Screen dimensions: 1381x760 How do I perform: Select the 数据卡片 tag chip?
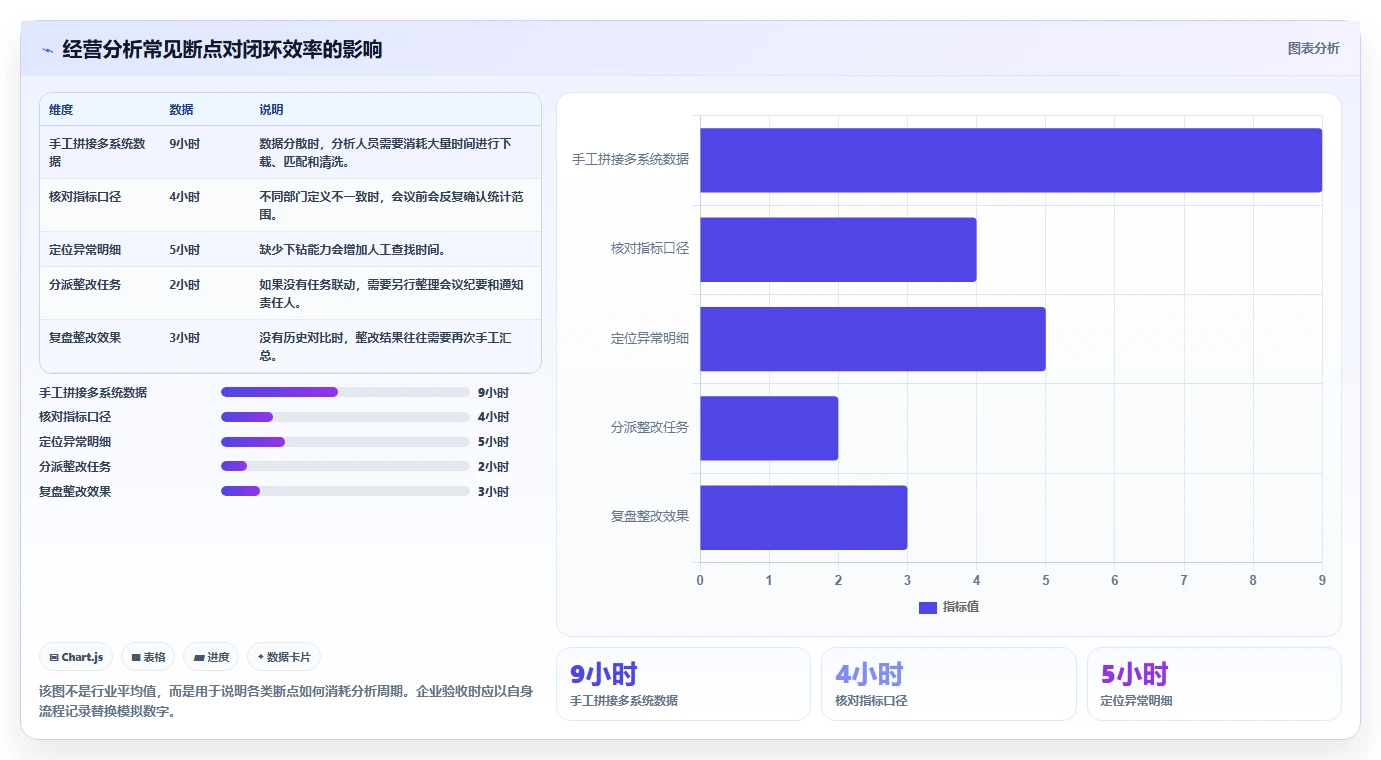point(284,657)
